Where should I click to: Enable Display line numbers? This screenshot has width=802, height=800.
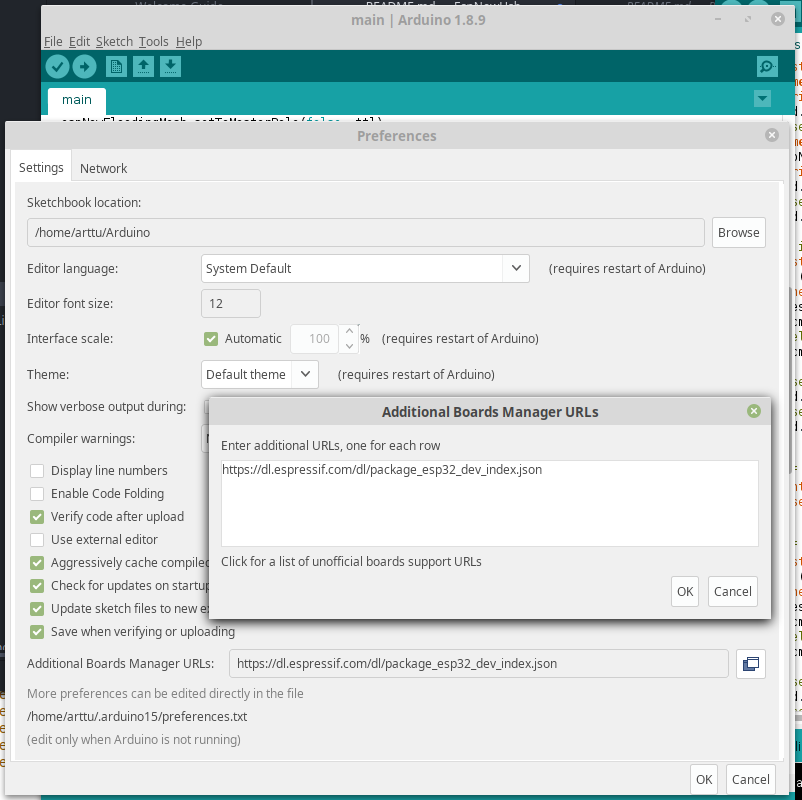pos(37,471)
